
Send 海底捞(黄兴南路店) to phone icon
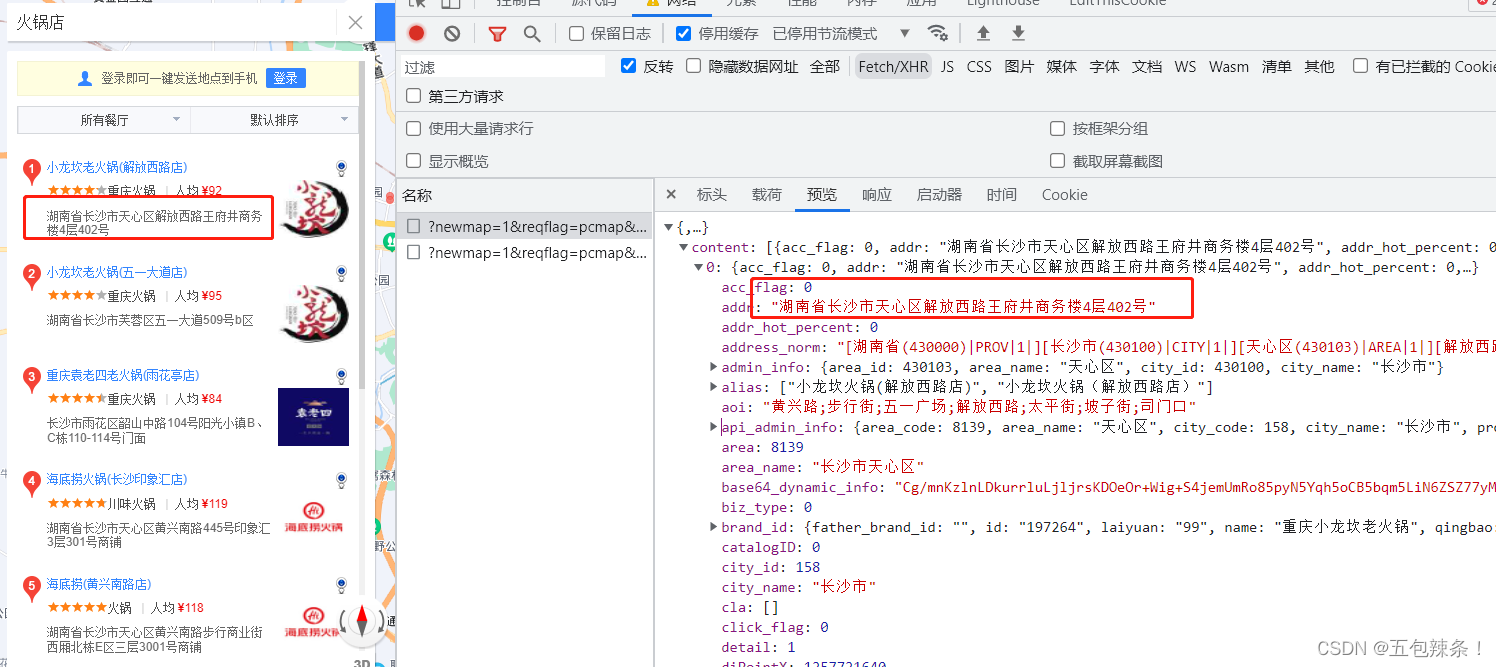(341, 584)
